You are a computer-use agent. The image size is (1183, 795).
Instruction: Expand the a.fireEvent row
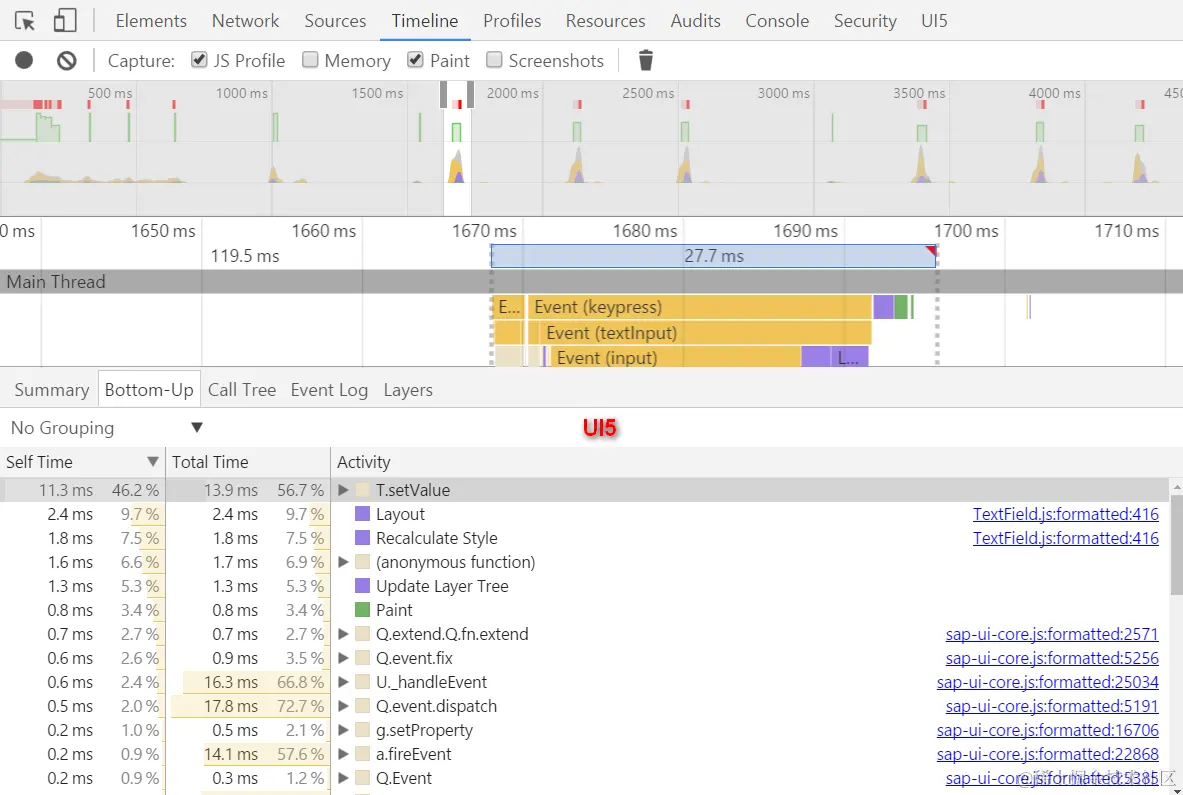coord(343,754)
